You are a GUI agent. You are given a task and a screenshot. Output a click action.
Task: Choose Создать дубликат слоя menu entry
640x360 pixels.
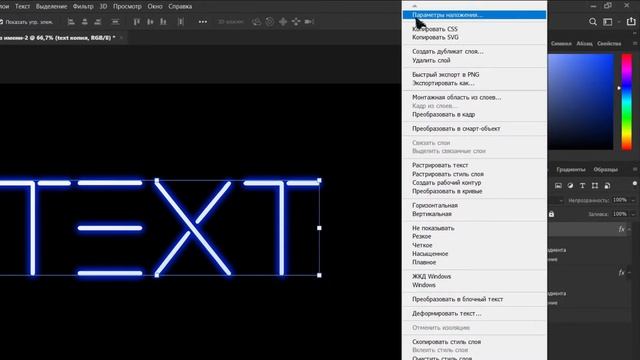click(x=448, y=52)
